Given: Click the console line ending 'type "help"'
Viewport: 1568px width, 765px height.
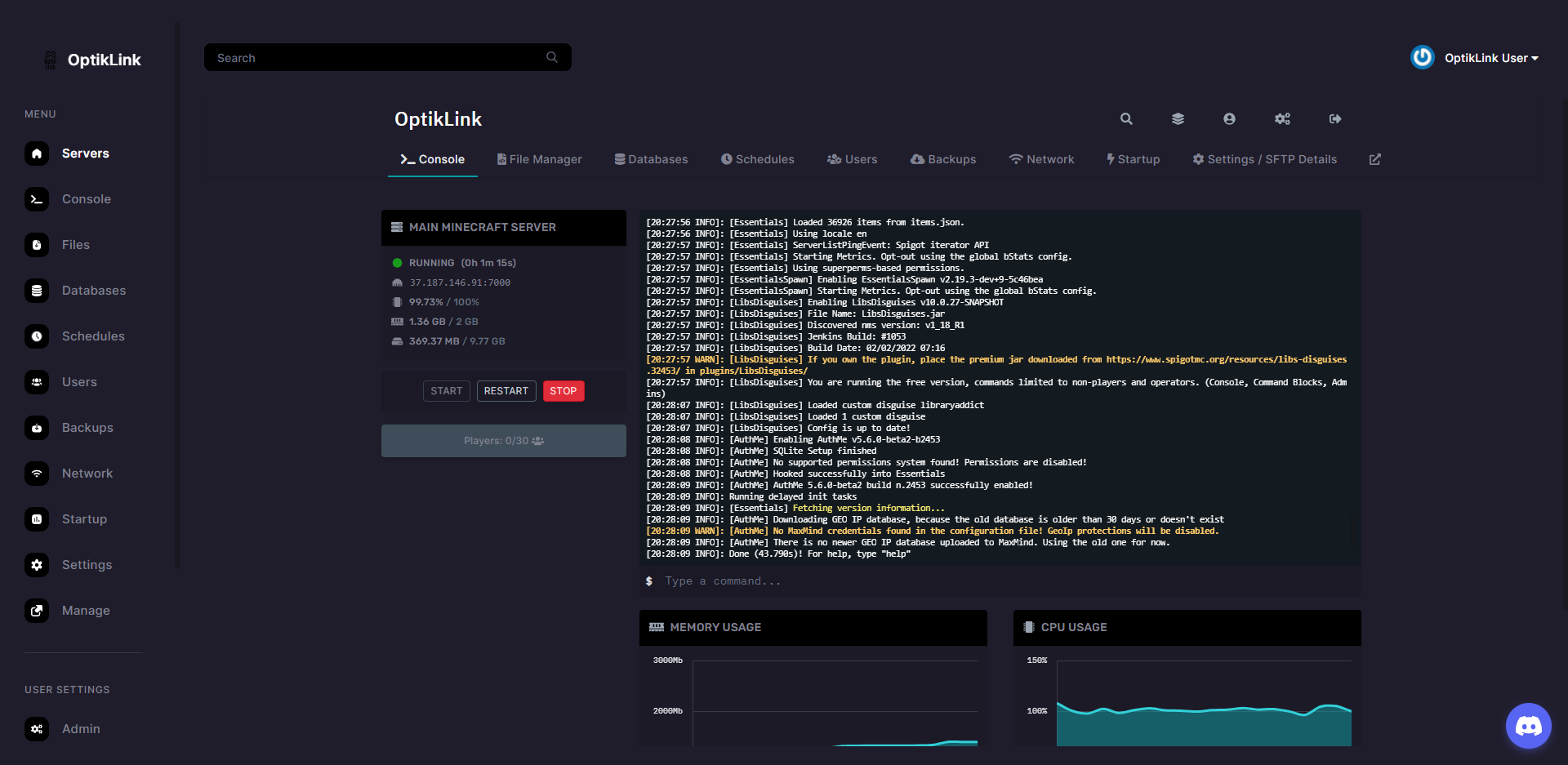Looking at the screenshot, I should (x=778, y=554).
